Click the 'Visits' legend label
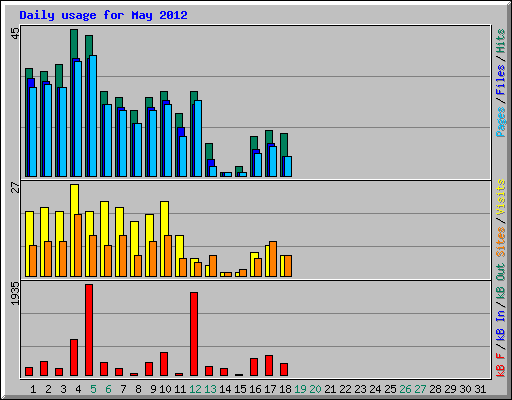Viewport: 512px width, 400px height. [x=501, y=197]
